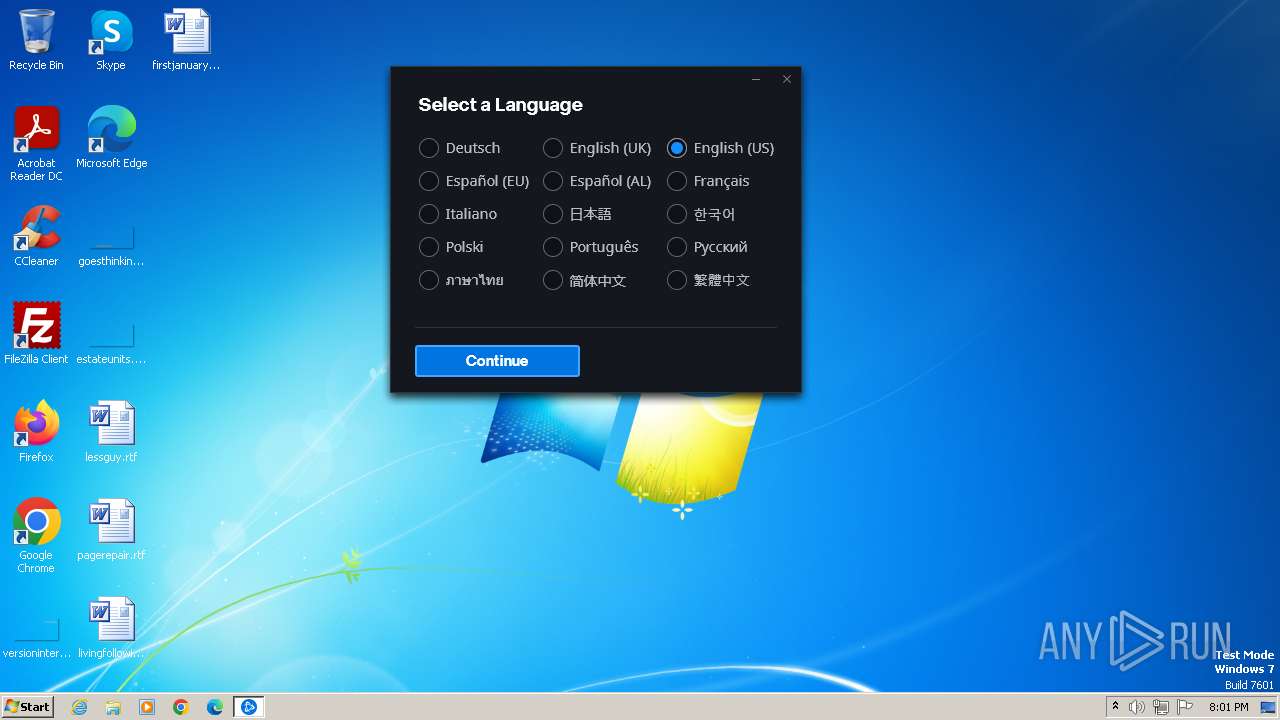Choose Español (AL) language

coord(598,181)
